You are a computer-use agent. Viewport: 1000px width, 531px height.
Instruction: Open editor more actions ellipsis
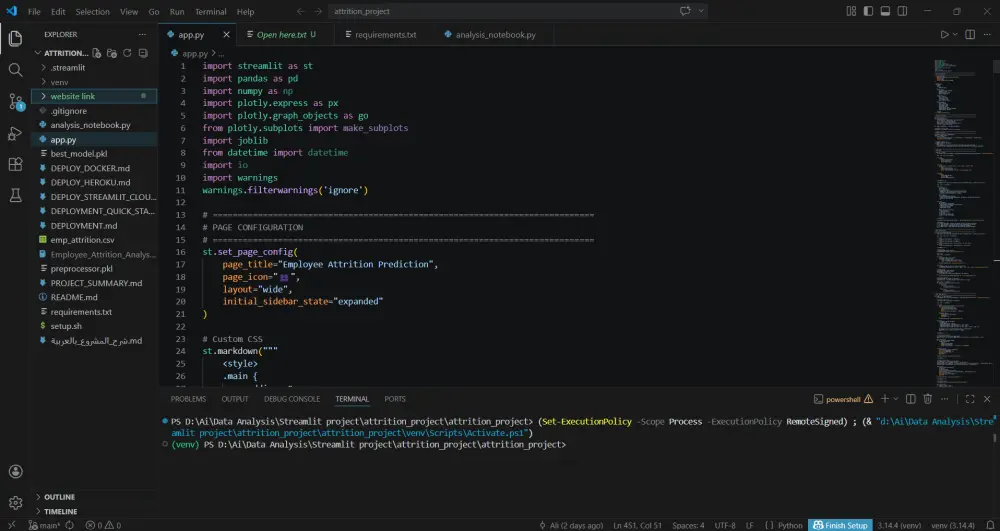point(987,34)
